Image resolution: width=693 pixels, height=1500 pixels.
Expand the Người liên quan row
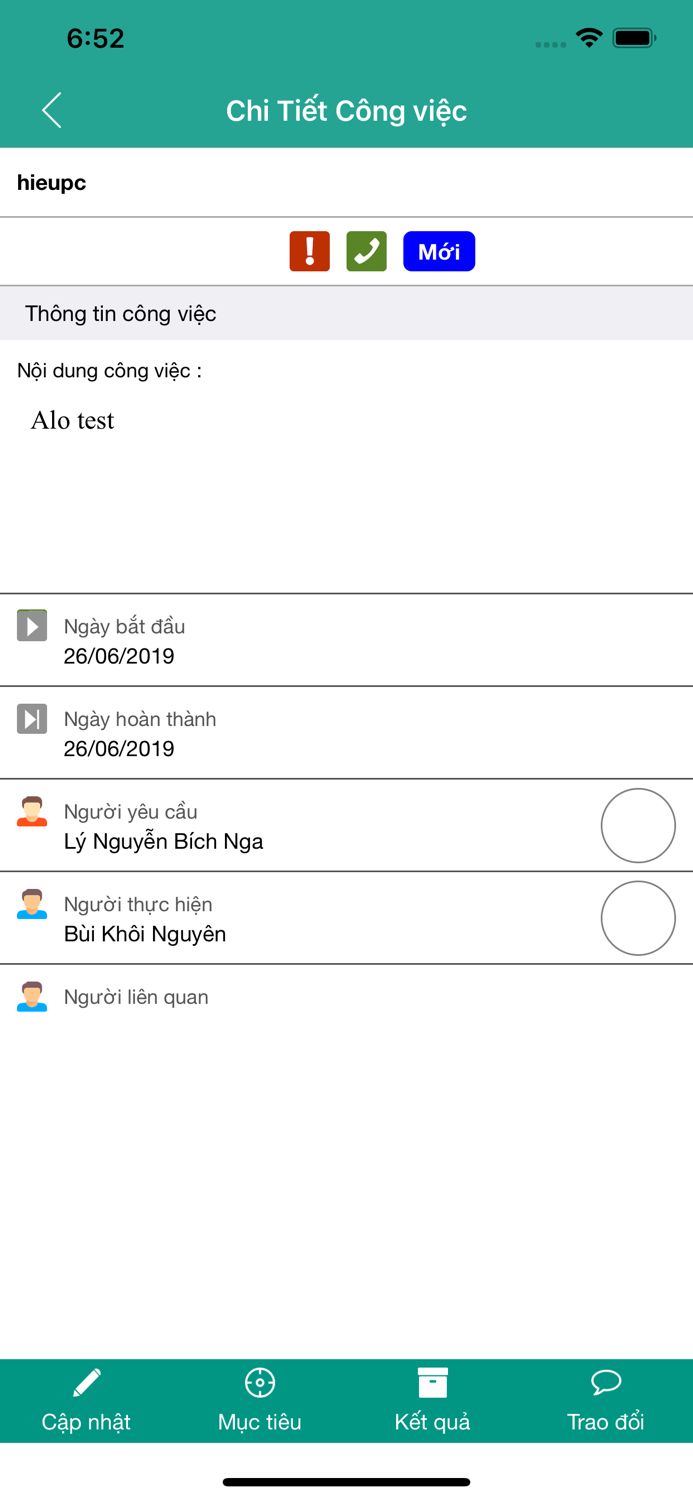click(346, 996)
